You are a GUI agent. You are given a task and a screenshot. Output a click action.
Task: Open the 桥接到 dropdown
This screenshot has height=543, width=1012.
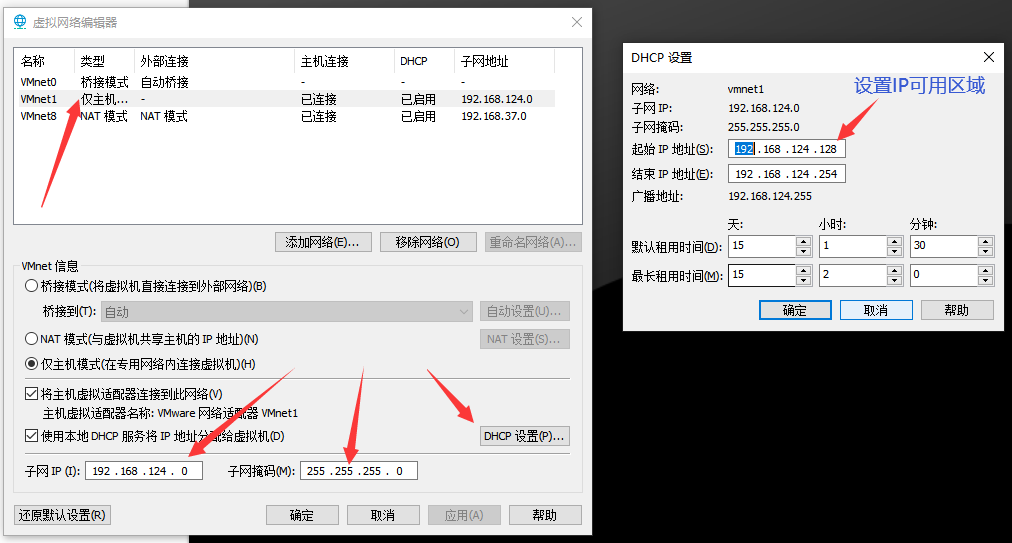coord(287,311)
